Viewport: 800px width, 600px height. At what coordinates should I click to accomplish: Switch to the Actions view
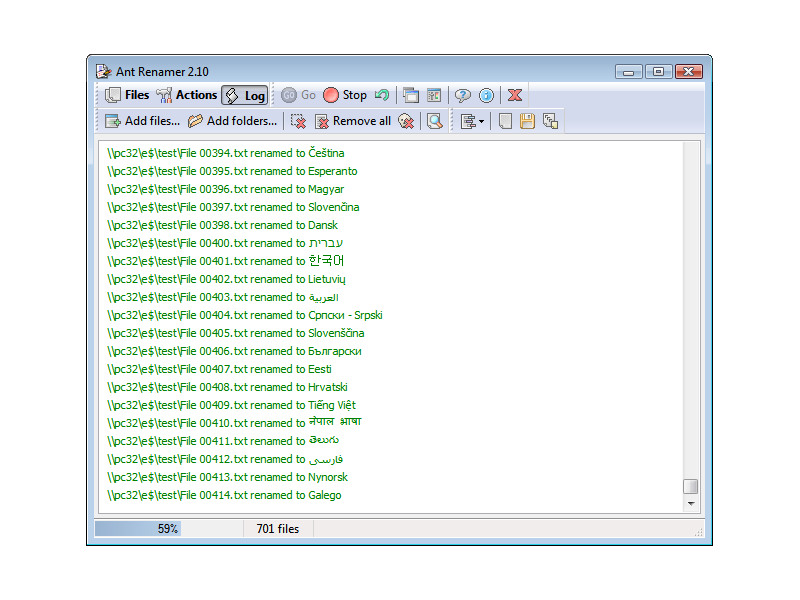pos(186,95)
